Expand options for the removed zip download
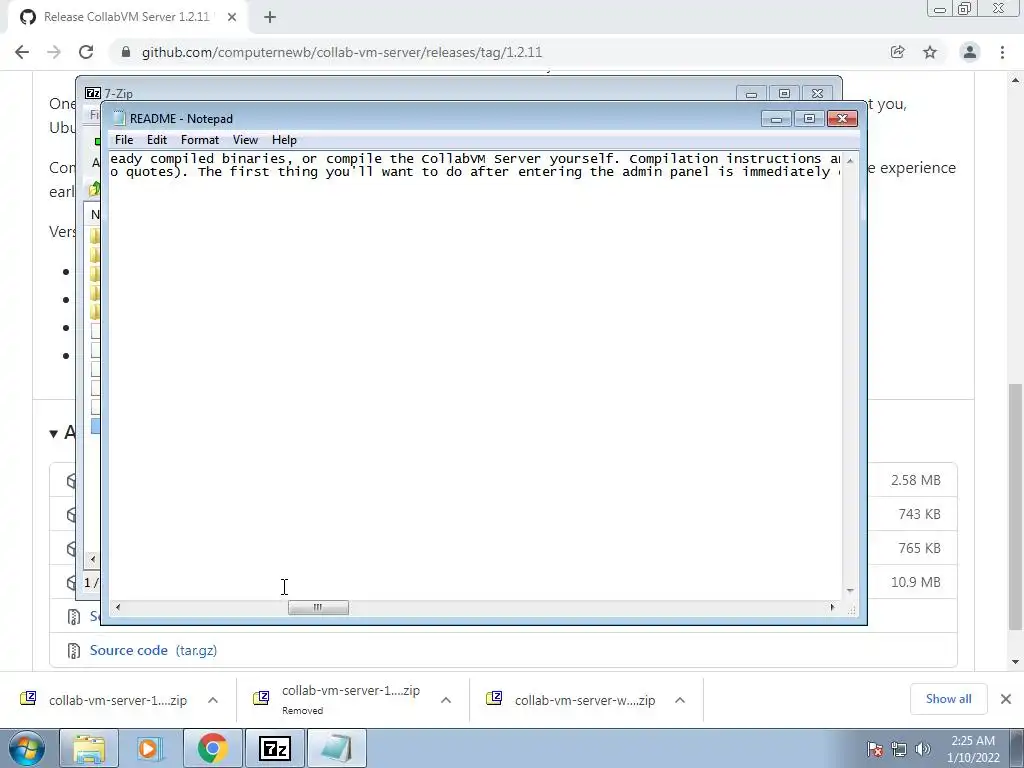This screenshot has width=1024, height=768. click(446, 700)
